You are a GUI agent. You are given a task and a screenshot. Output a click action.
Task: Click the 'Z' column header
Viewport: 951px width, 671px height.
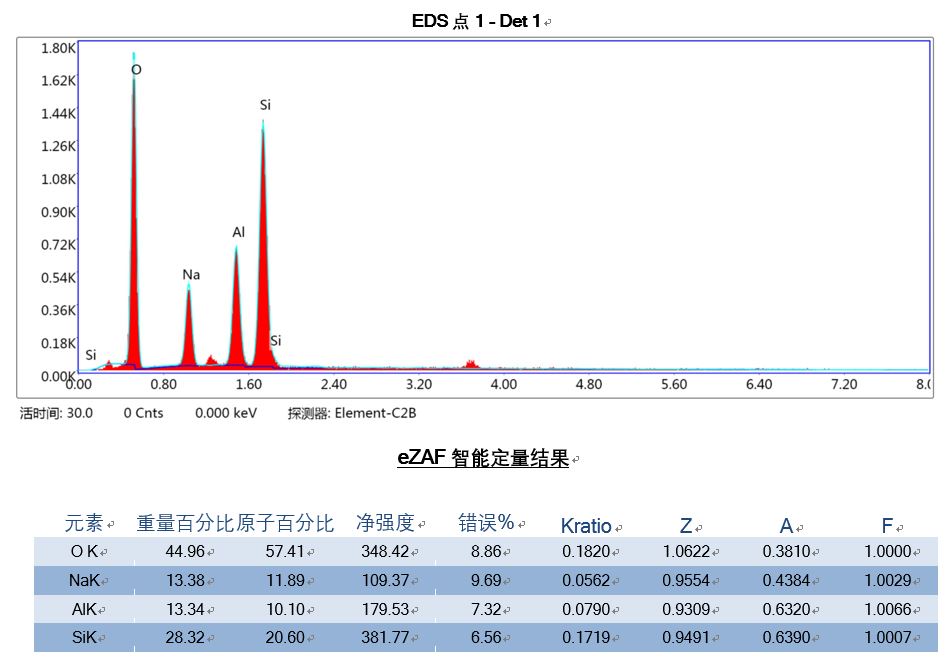pos(686,525)
